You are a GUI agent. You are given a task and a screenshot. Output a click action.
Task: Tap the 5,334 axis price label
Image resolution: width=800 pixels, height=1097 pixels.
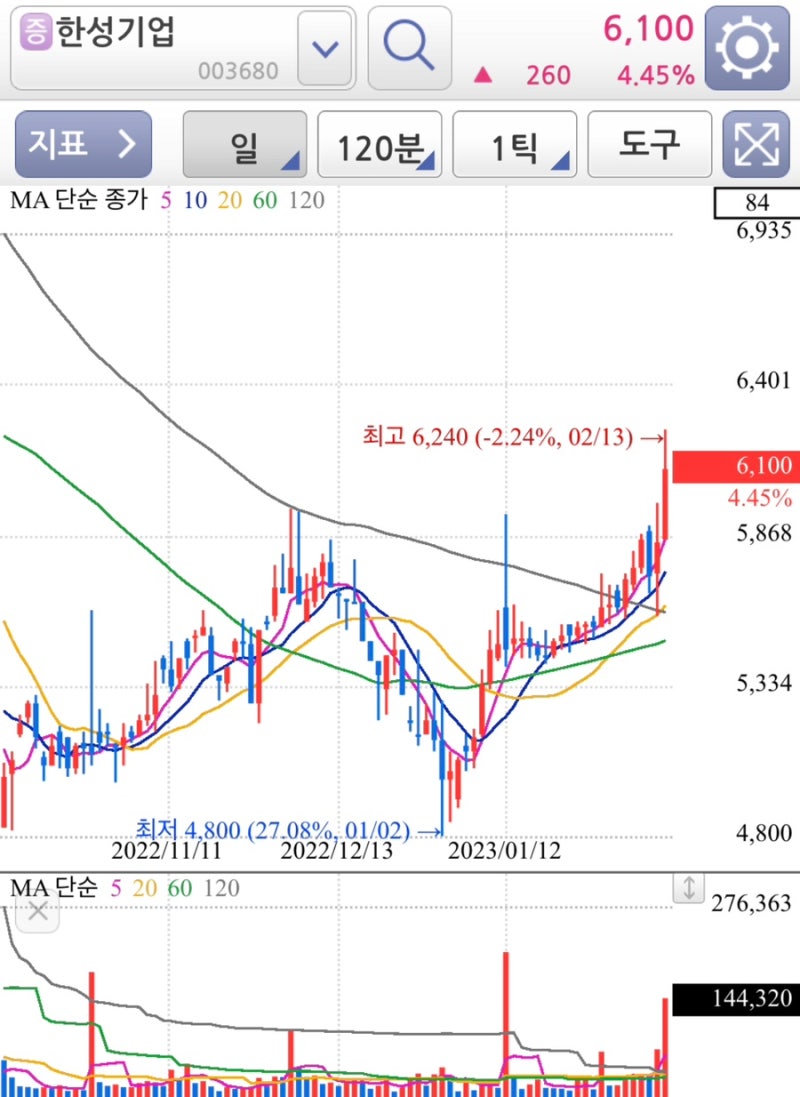[x=764, y=683]
